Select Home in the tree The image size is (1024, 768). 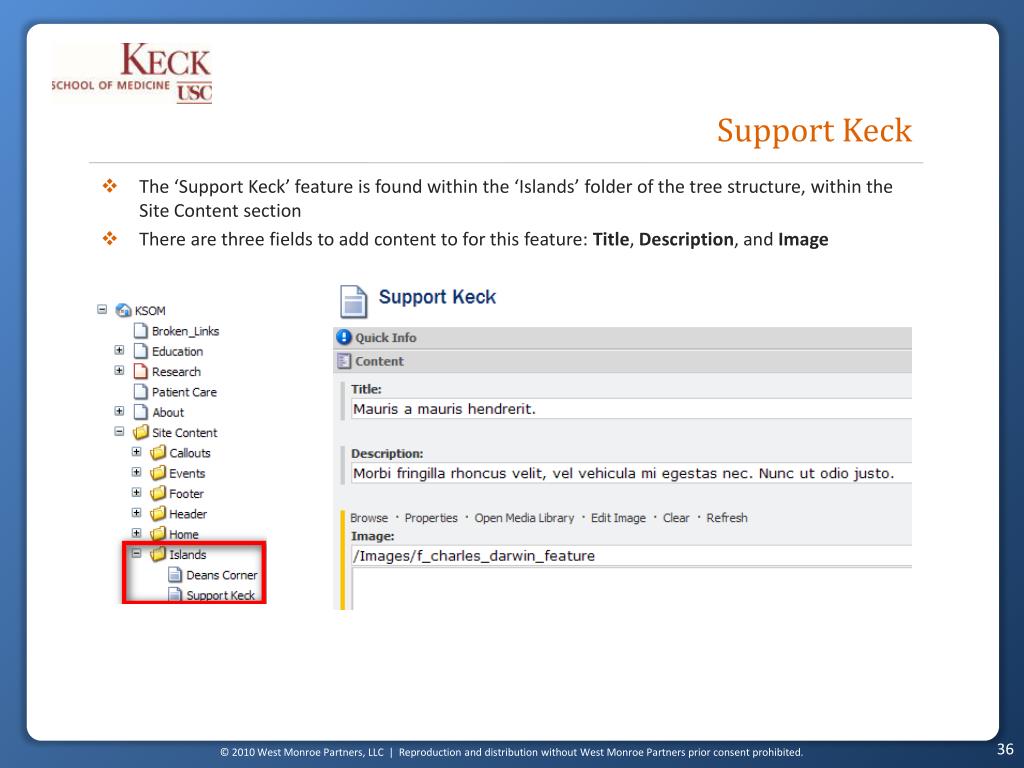click(184, 534)
